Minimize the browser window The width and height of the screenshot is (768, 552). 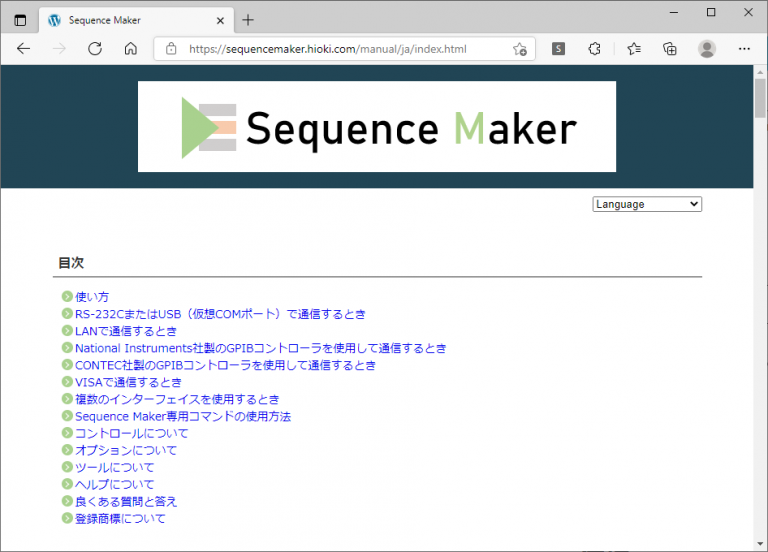(674, 12)
